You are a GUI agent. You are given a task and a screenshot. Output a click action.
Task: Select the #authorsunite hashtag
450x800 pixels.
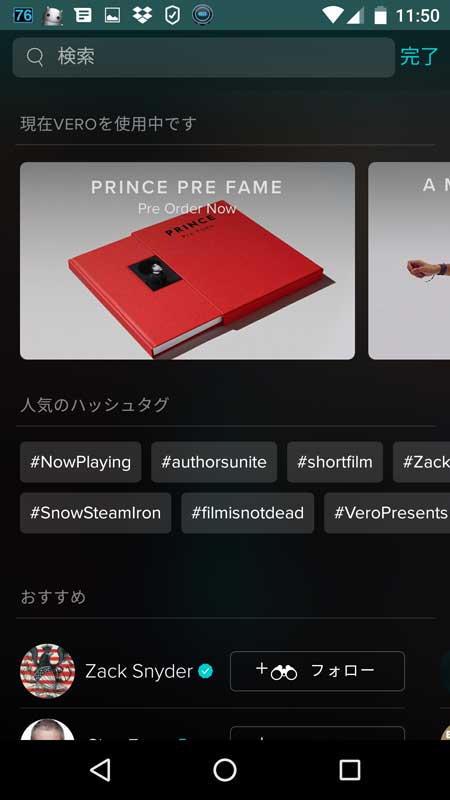click(214, 462)
